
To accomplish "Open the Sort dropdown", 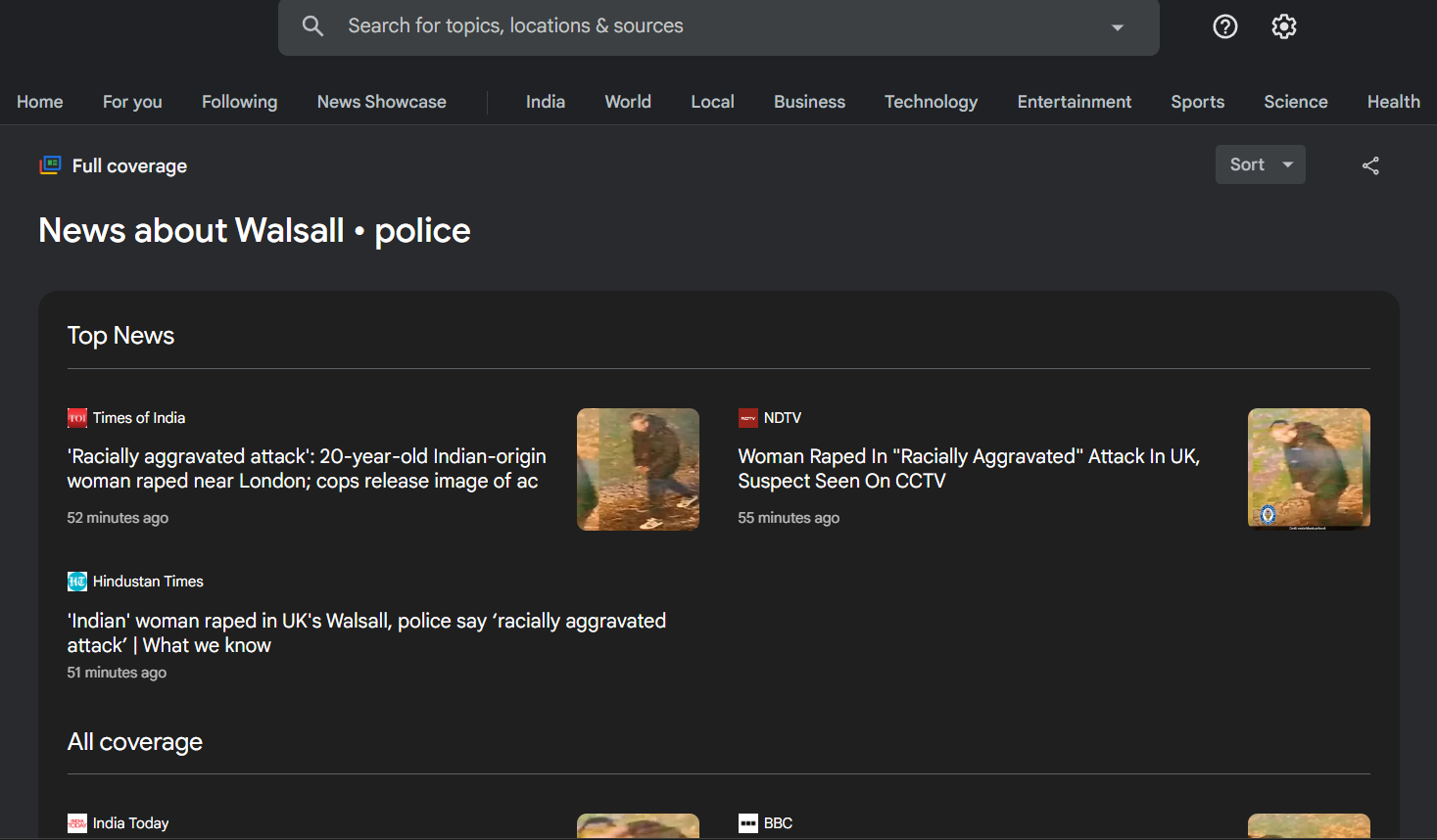I will [1260, 164].
